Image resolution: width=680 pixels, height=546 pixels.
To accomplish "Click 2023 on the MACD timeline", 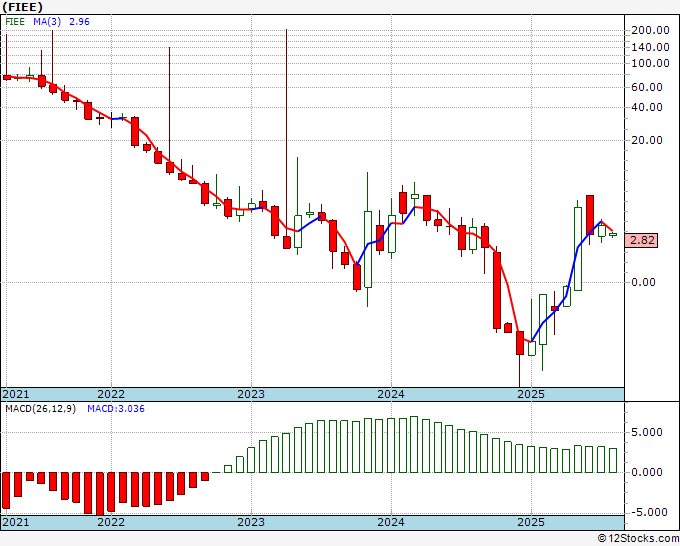I will click(251, 522).
